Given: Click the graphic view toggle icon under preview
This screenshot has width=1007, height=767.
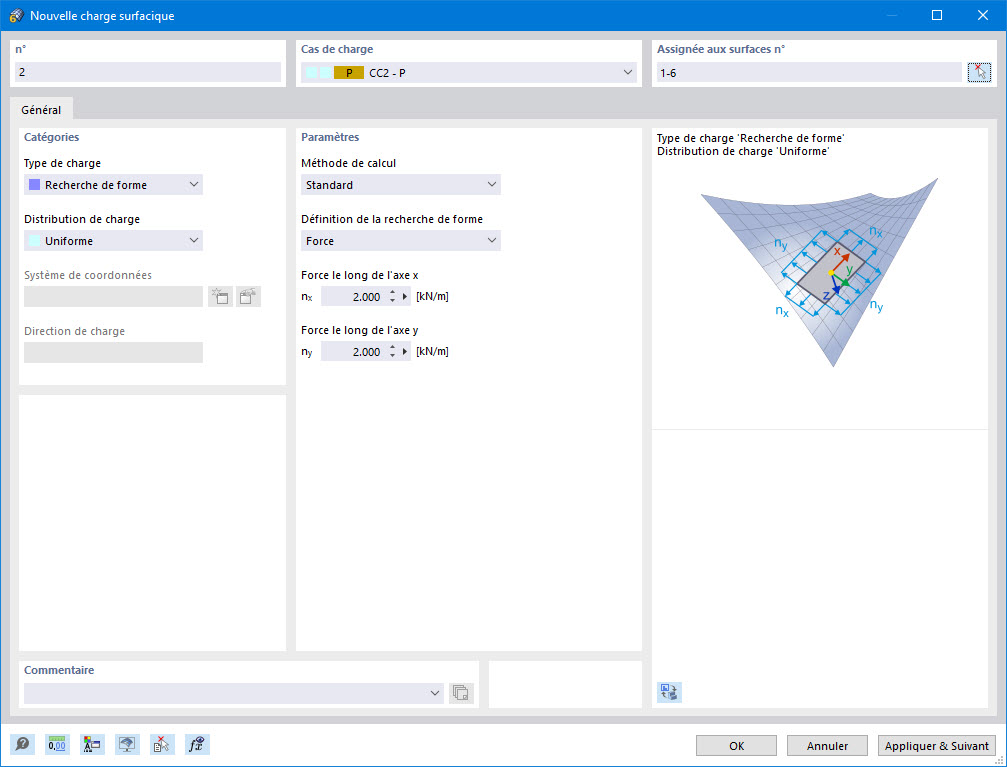Looking at the screenshot, I should [669, 692].
